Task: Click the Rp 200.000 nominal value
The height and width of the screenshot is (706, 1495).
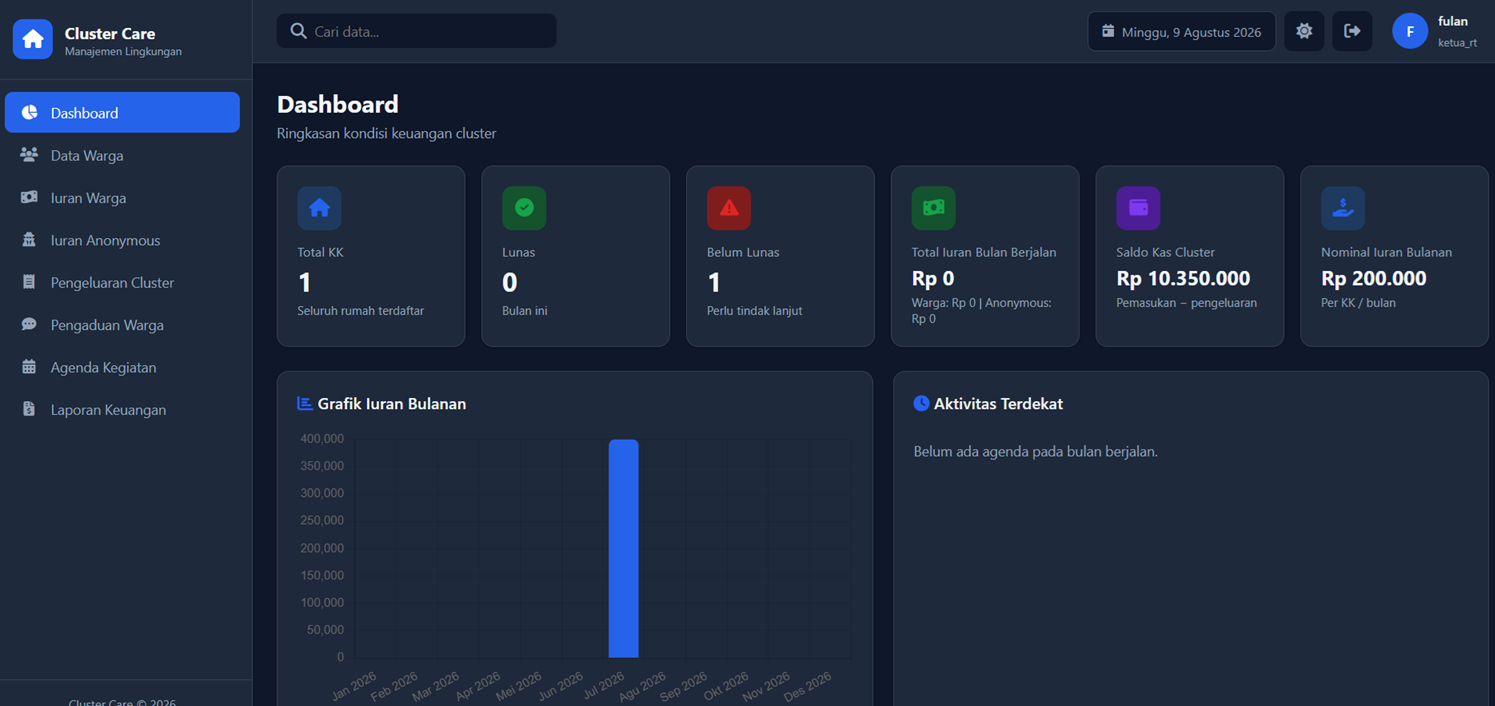Action: click(x=1374, y=278)
